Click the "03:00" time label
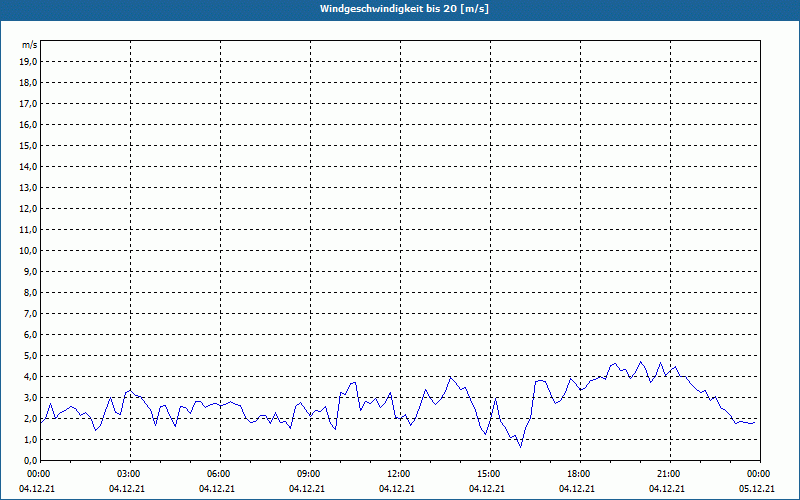Viewport: 800px width, 500px height. (x=130, y=474)
